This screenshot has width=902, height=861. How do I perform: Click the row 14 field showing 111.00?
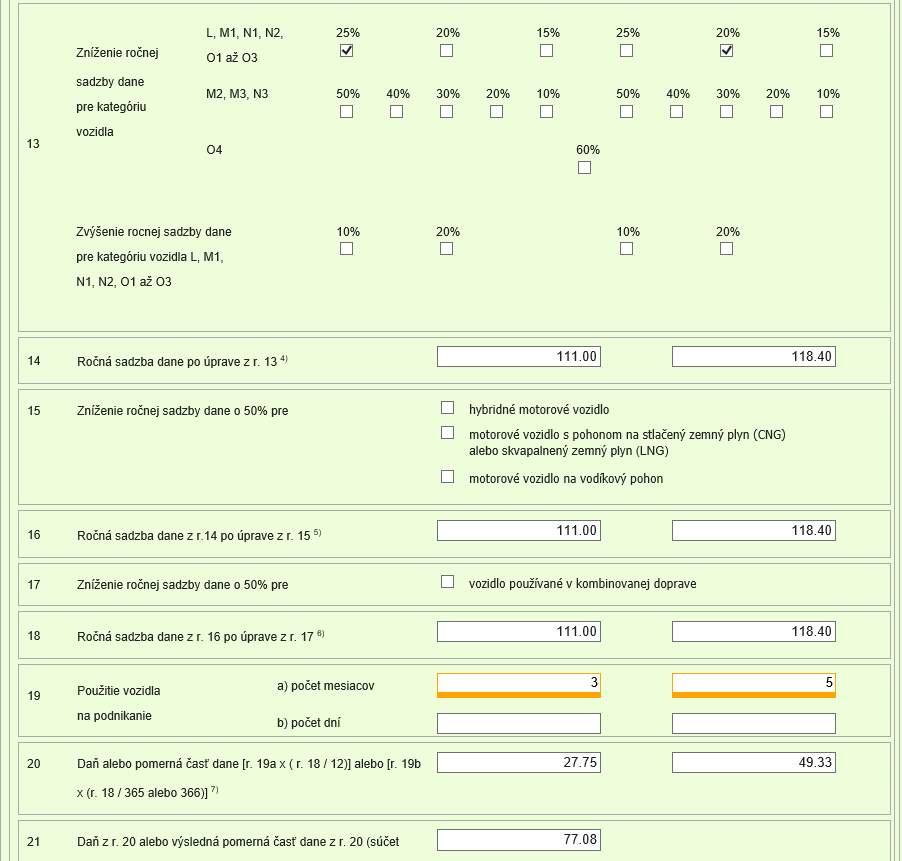[x=519, y=357]
